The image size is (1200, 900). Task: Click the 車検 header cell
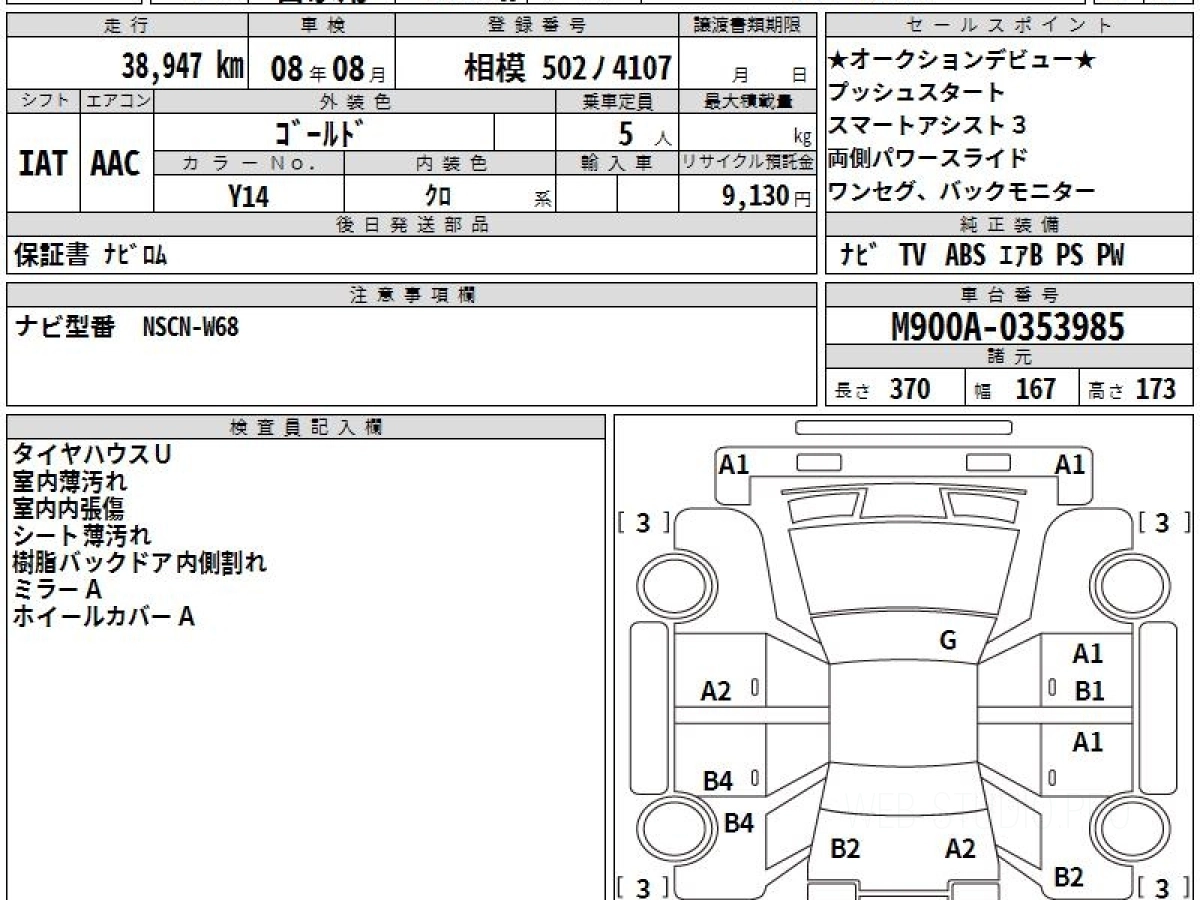point(321,26)
